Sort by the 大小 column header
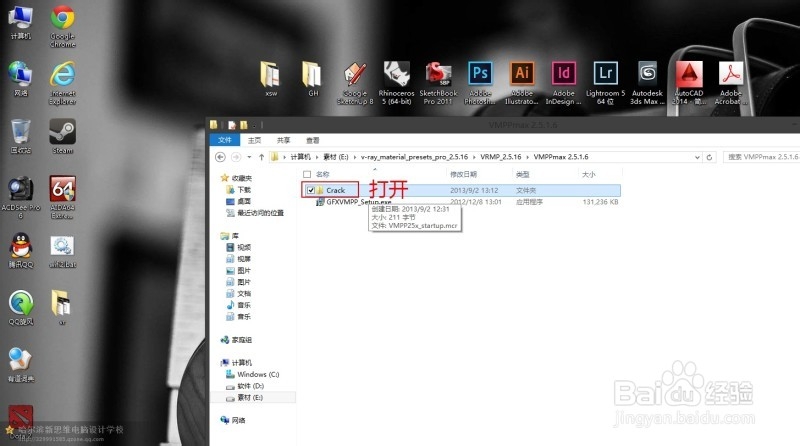Screen dimensions: 800x446 point(588,174)
